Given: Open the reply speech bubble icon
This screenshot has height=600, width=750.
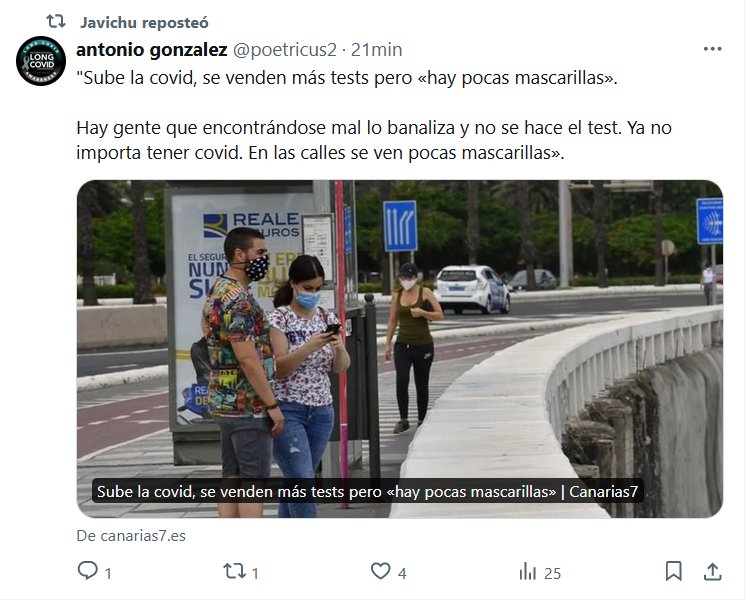Looking at the screenshot, I should coord(88,571).
